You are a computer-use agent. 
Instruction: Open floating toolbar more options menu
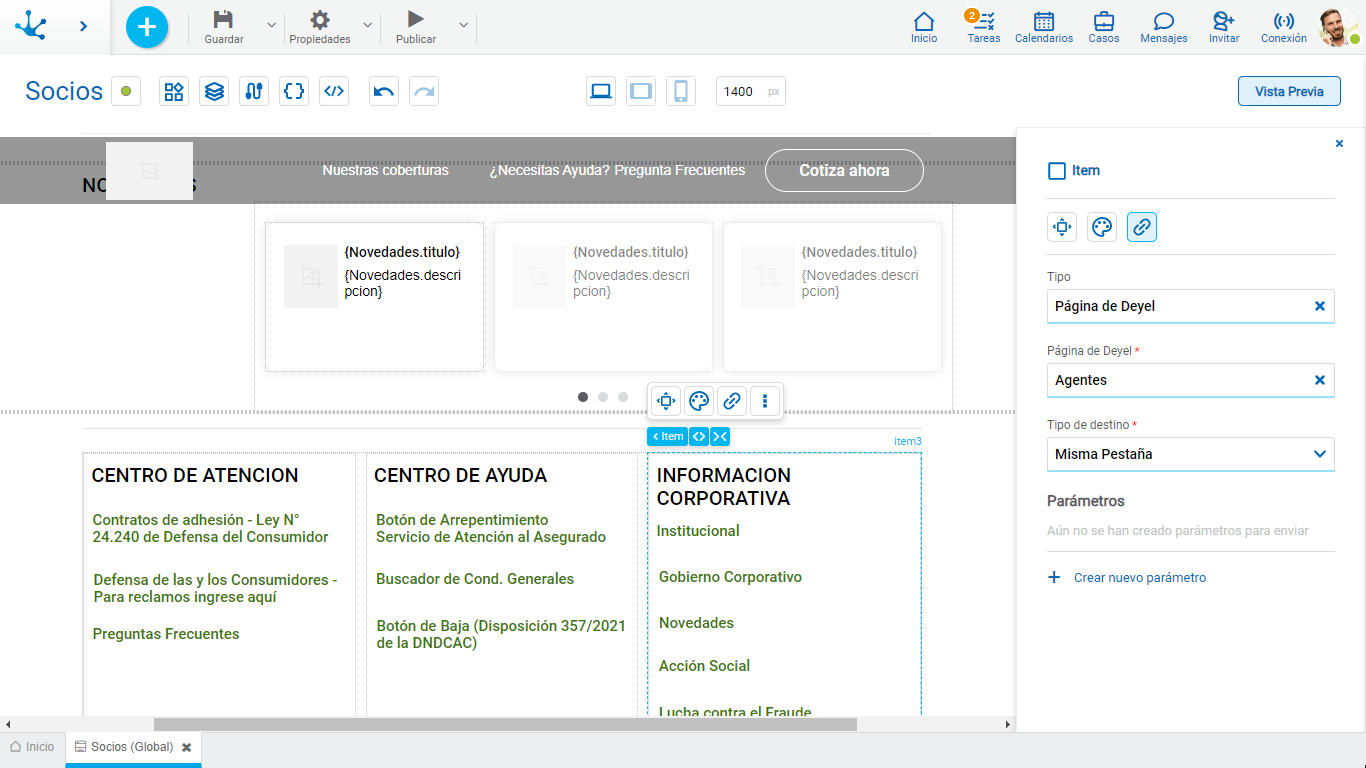point(765,401)
